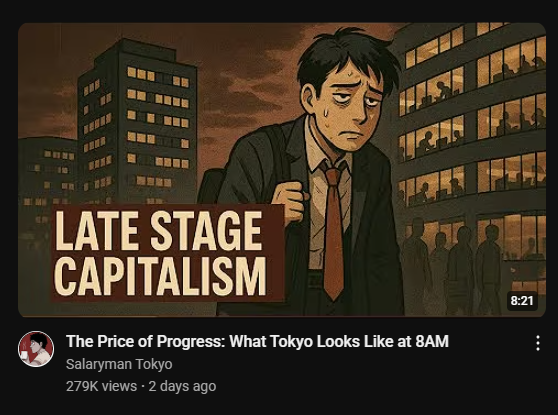Click the 'LATE STAGE' text on thumbnail

(x=159, y=231)
